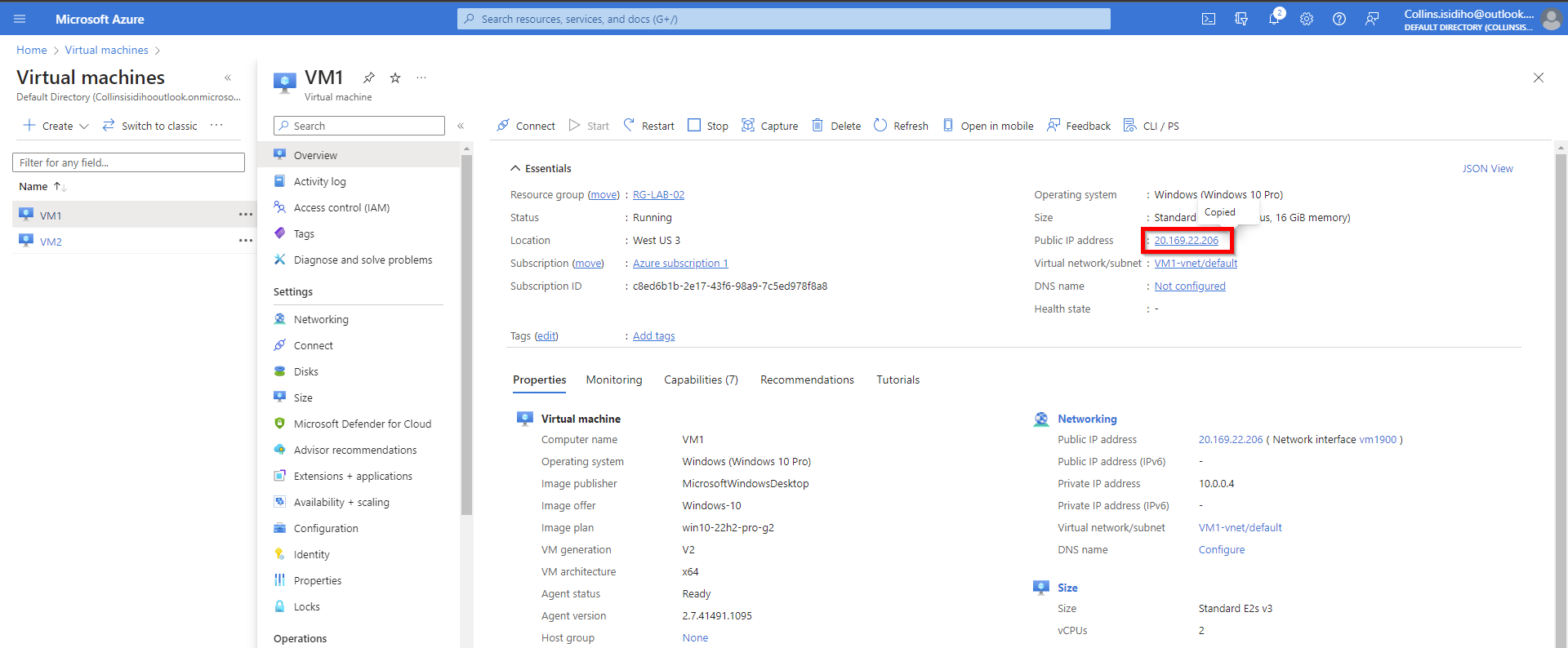The width and height of the screenshot is (1568, 648).
Task: Click the Add tags link
Action: [653, 335]
